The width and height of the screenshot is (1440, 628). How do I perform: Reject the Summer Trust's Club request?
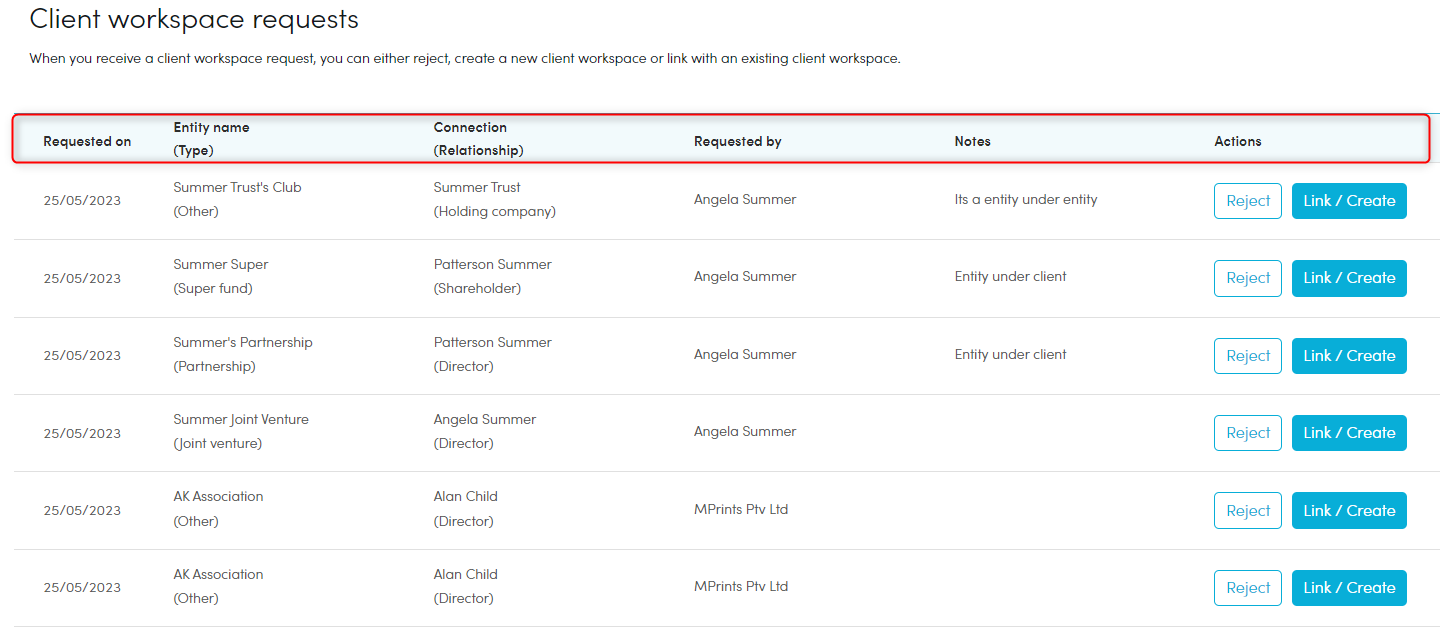(x=1247, y=201)
